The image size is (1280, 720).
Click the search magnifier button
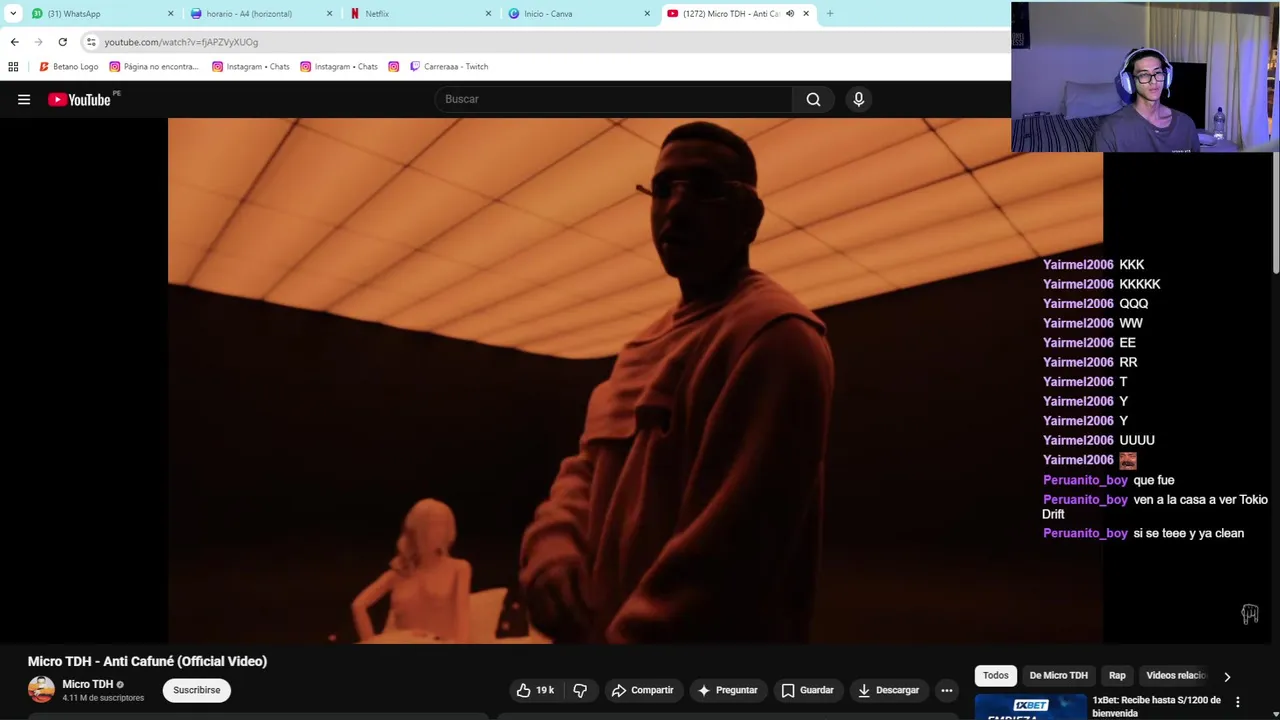point(813,99)
